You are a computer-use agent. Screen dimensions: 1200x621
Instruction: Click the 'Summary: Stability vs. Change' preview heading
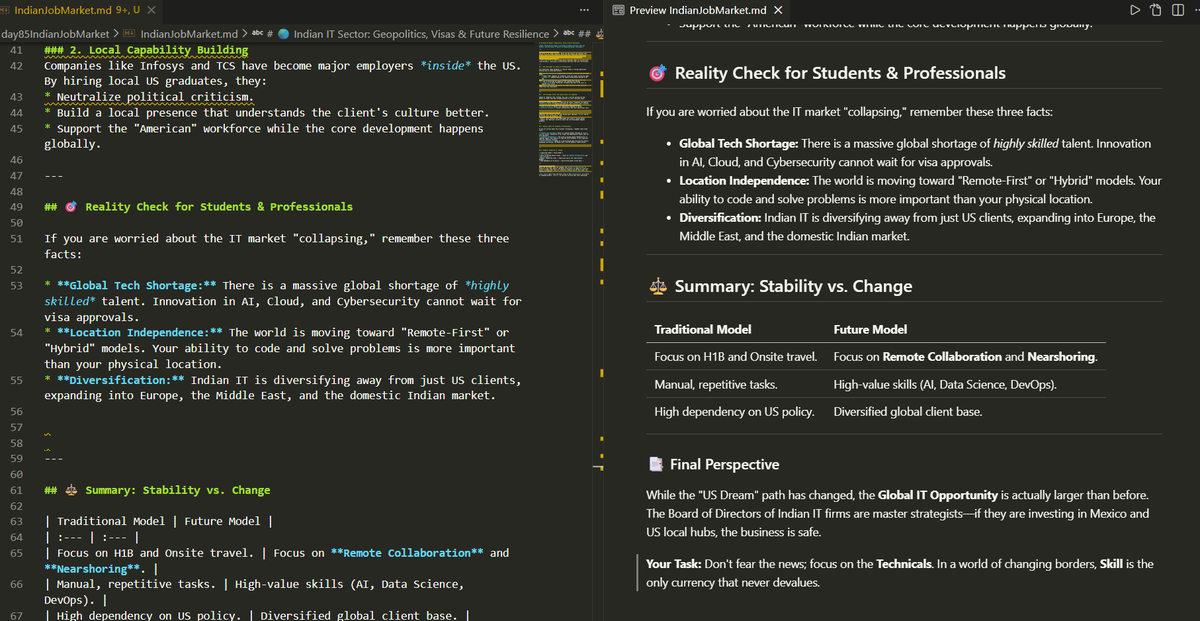coord(793,286)
